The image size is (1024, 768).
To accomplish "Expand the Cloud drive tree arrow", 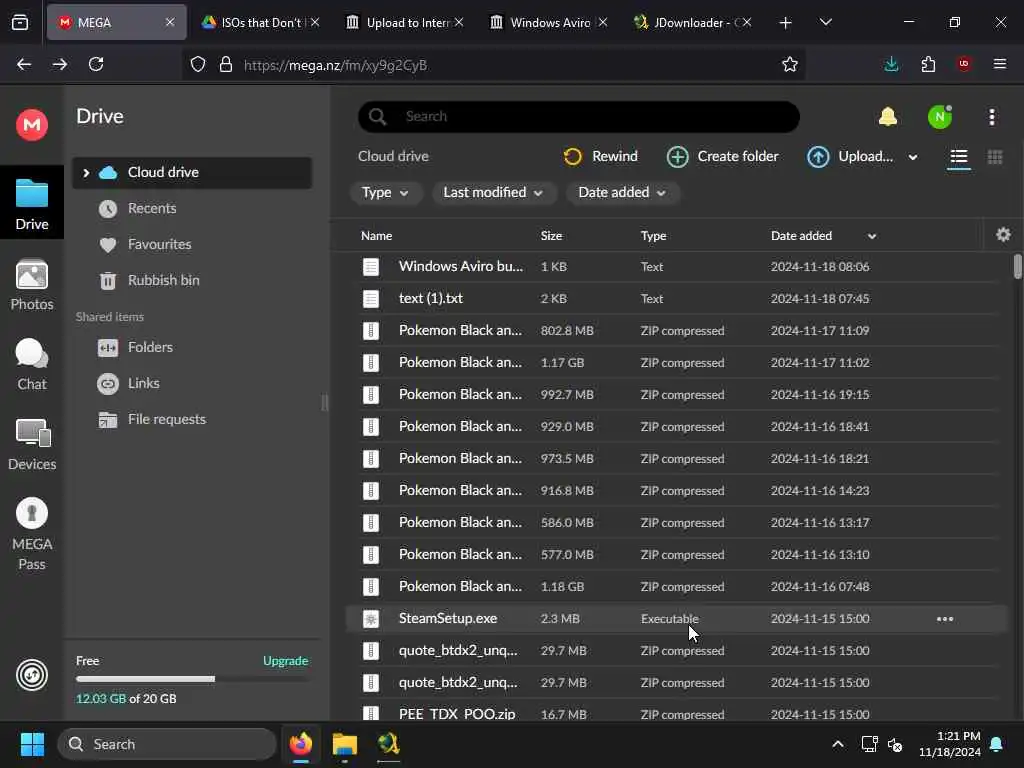I will pyautogui.click(x=86, y=172).
